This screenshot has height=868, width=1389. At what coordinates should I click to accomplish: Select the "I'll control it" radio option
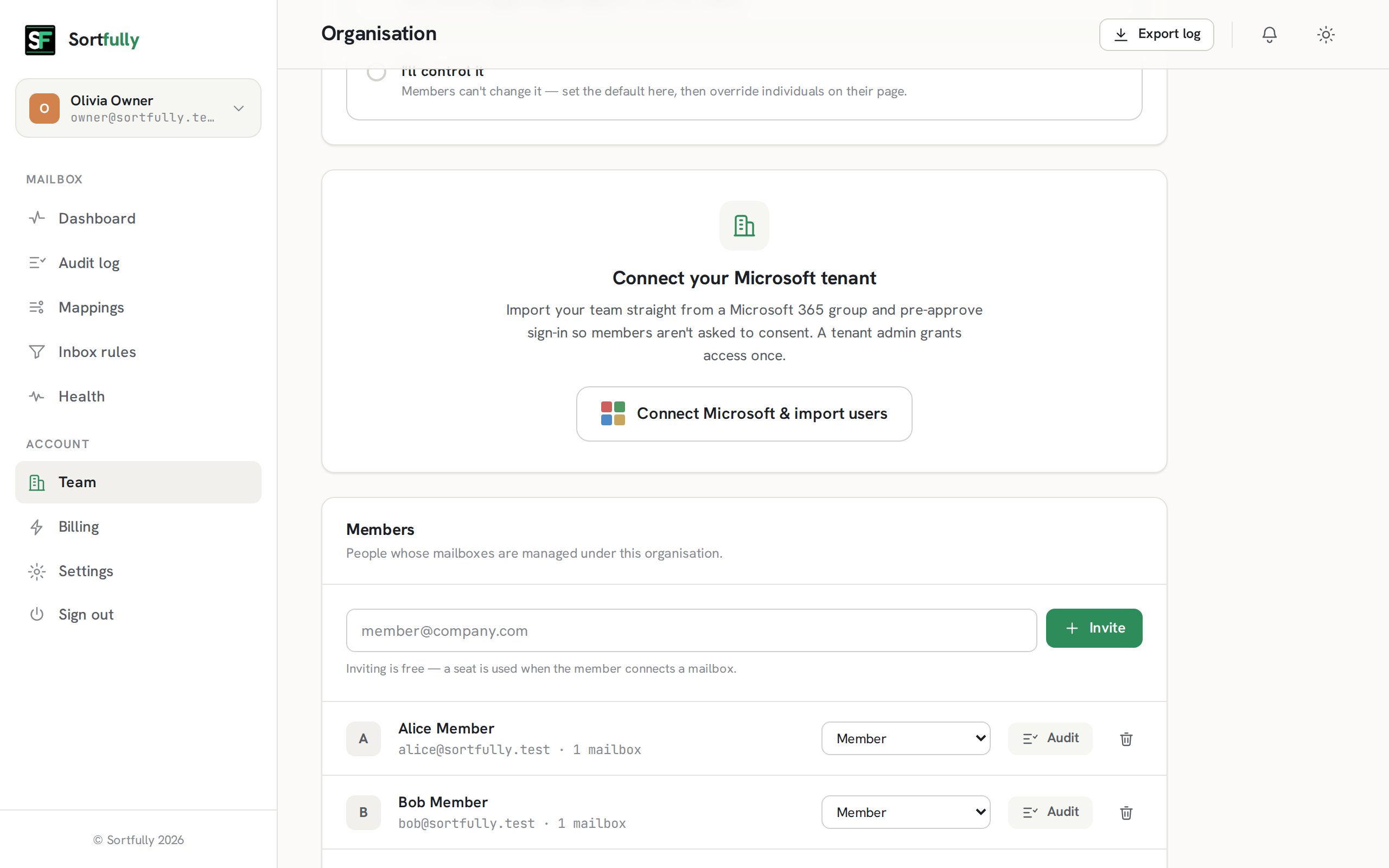377,72
